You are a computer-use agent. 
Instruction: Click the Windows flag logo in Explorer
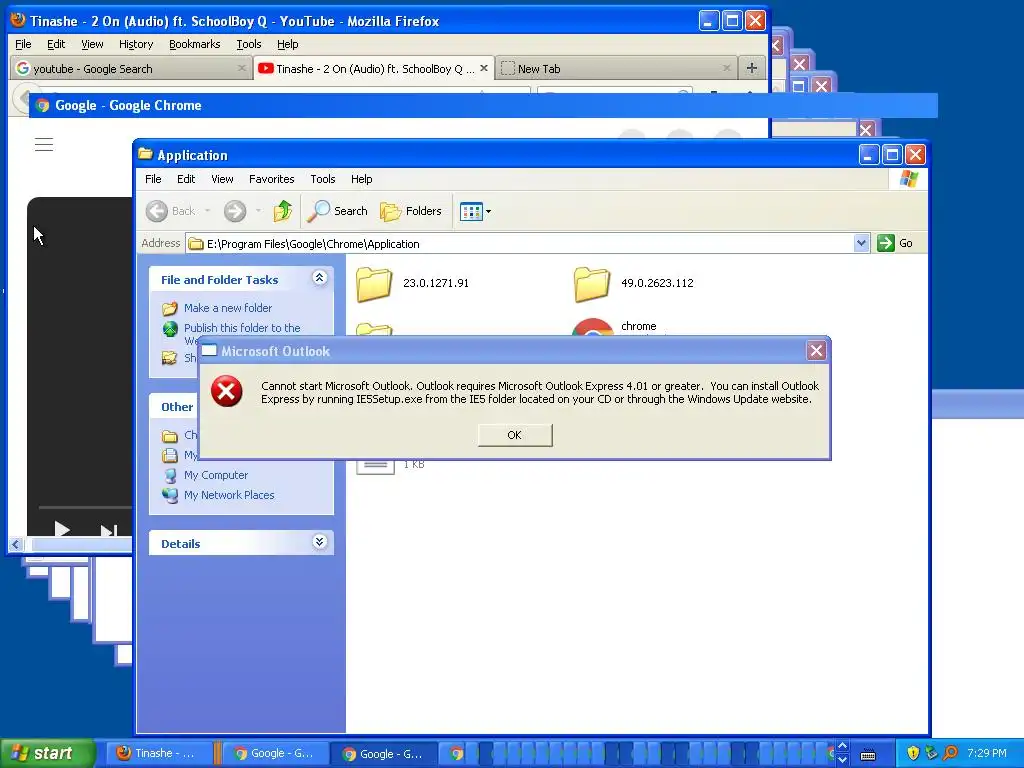point(908,178)
